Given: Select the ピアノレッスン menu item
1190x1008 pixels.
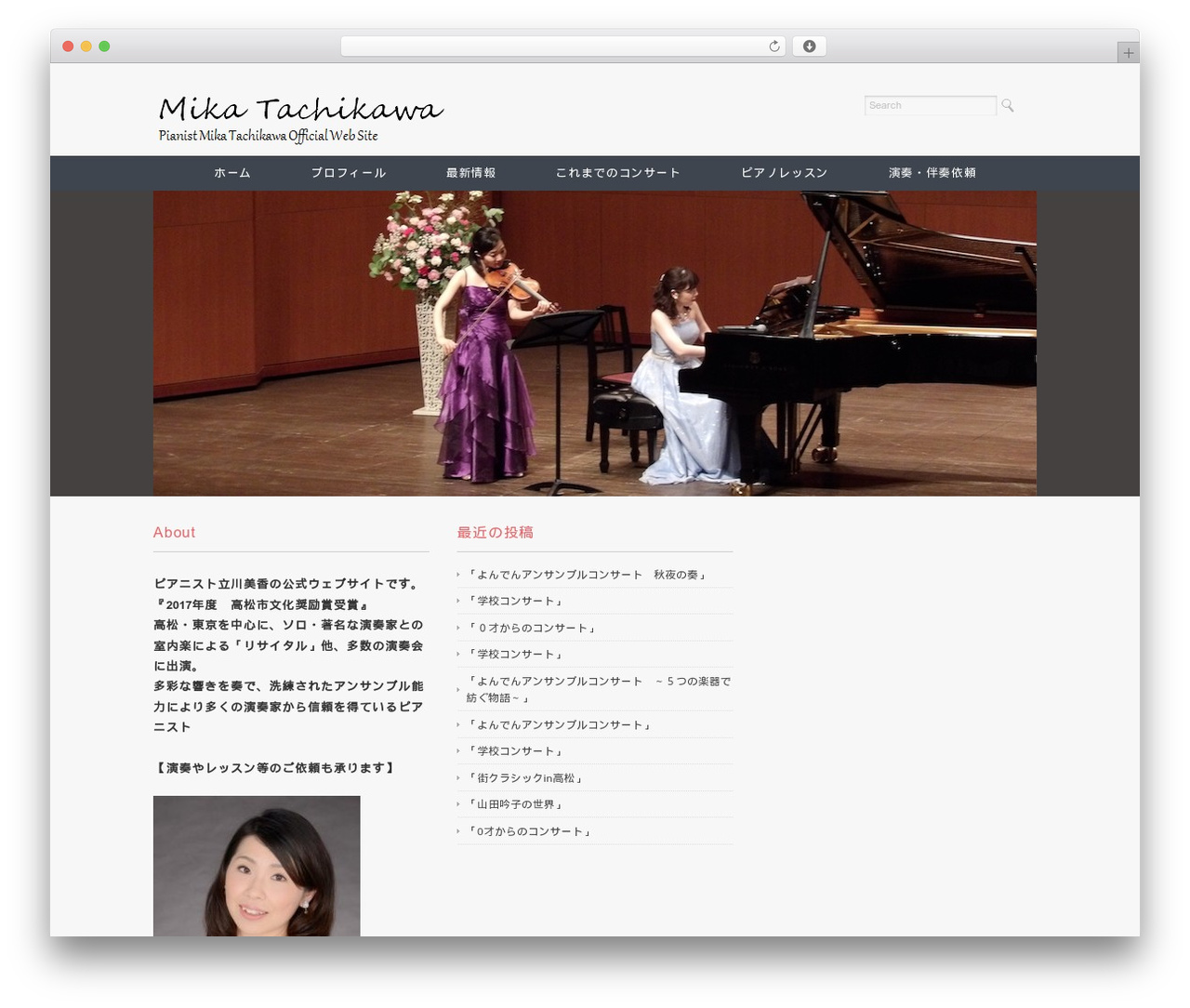Looking at the screenshot, I should coord(785,173).
